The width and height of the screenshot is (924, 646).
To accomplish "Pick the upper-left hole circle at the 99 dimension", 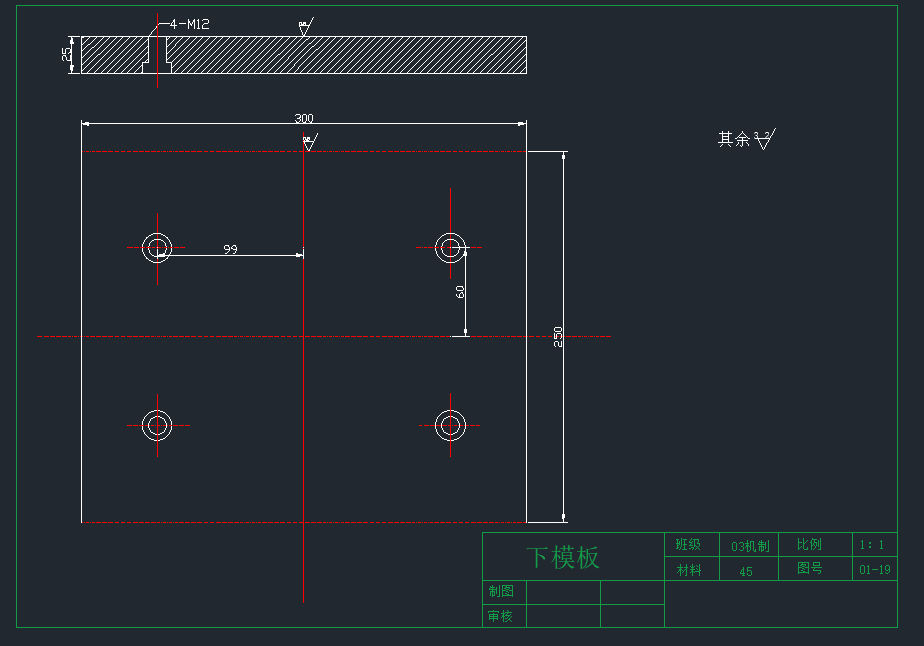I will (x=157, y=248).
